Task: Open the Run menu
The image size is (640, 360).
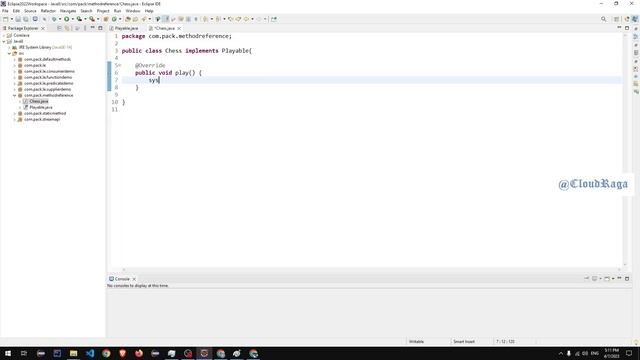Action: point(118,11)
